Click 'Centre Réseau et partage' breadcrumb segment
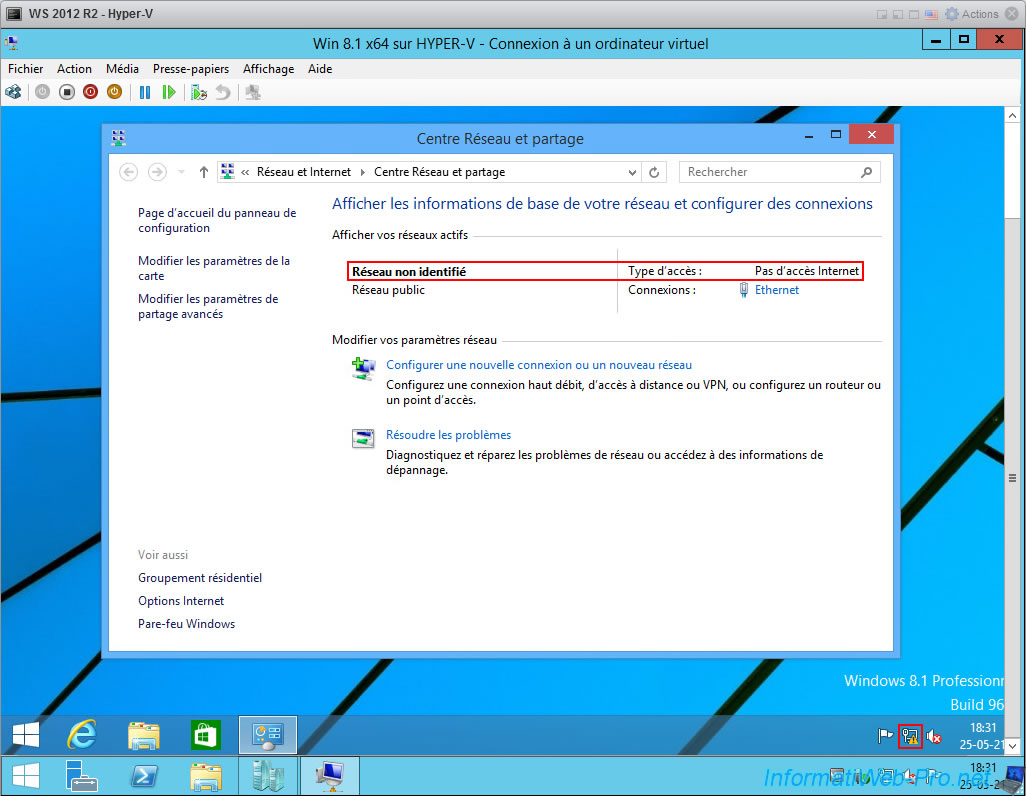The height and width of the screenshot is (796, 1026). coord(439,172)
